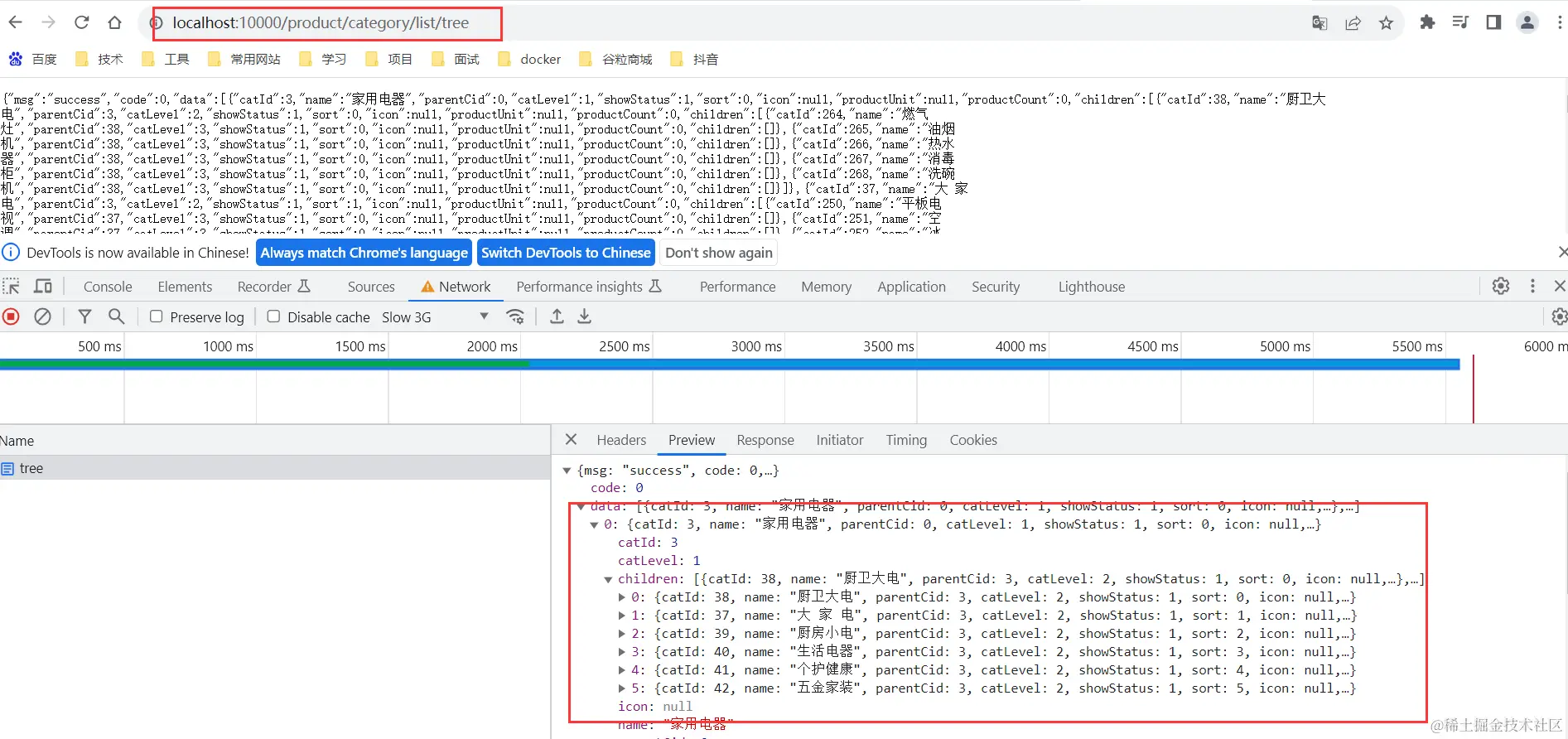Open the browser home page
1568x739 pixels.
pyautogui.click(x=114, y=22)
